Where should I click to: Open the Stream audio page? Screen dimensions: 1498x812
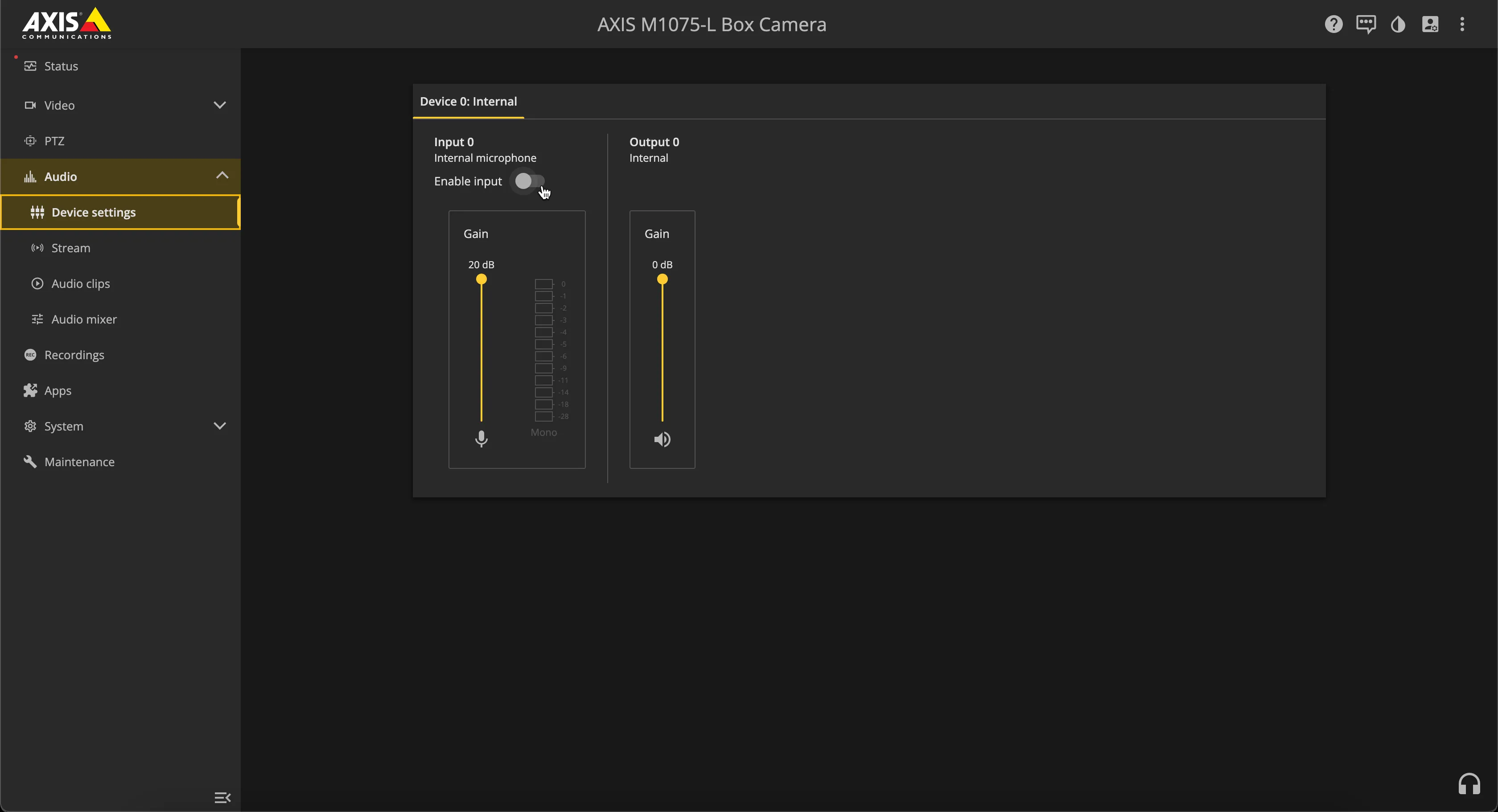[120, 248]
